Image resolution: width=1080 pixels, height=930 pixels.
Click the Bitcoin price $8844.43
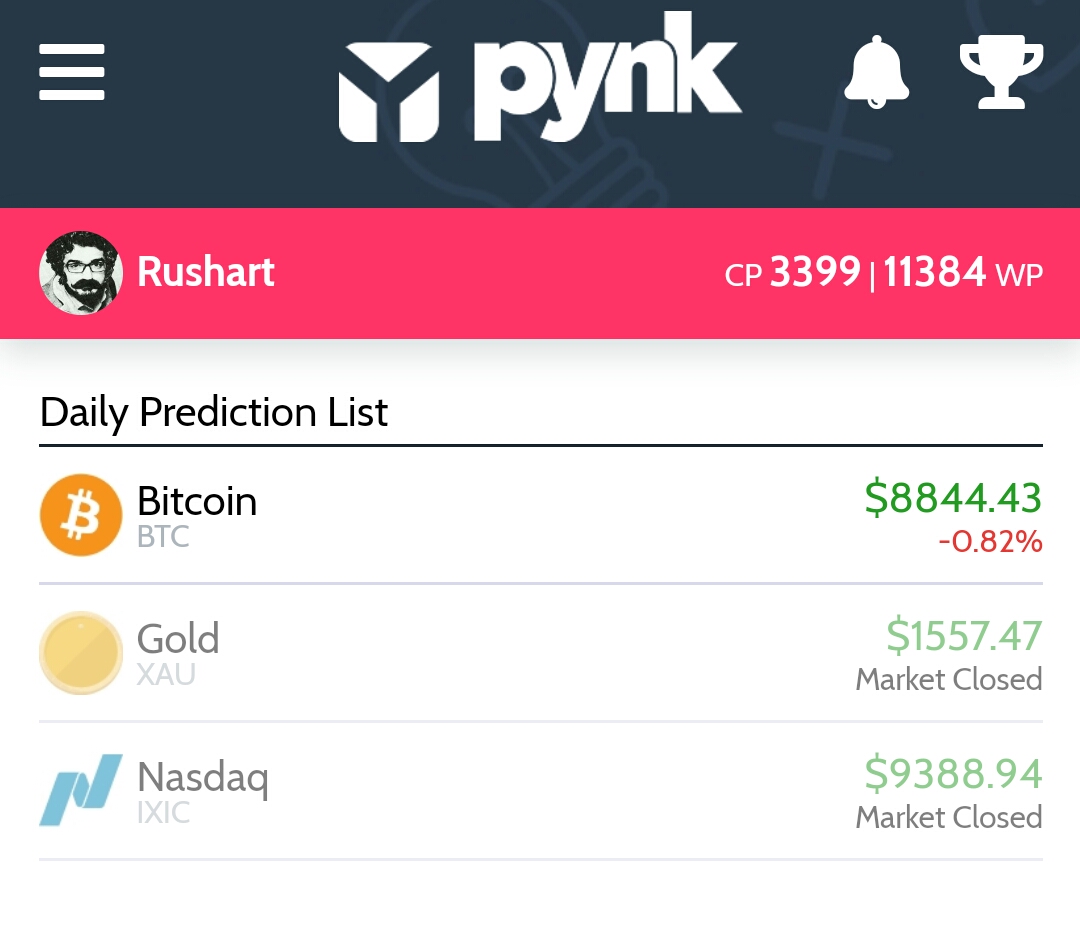coord(953,498)
